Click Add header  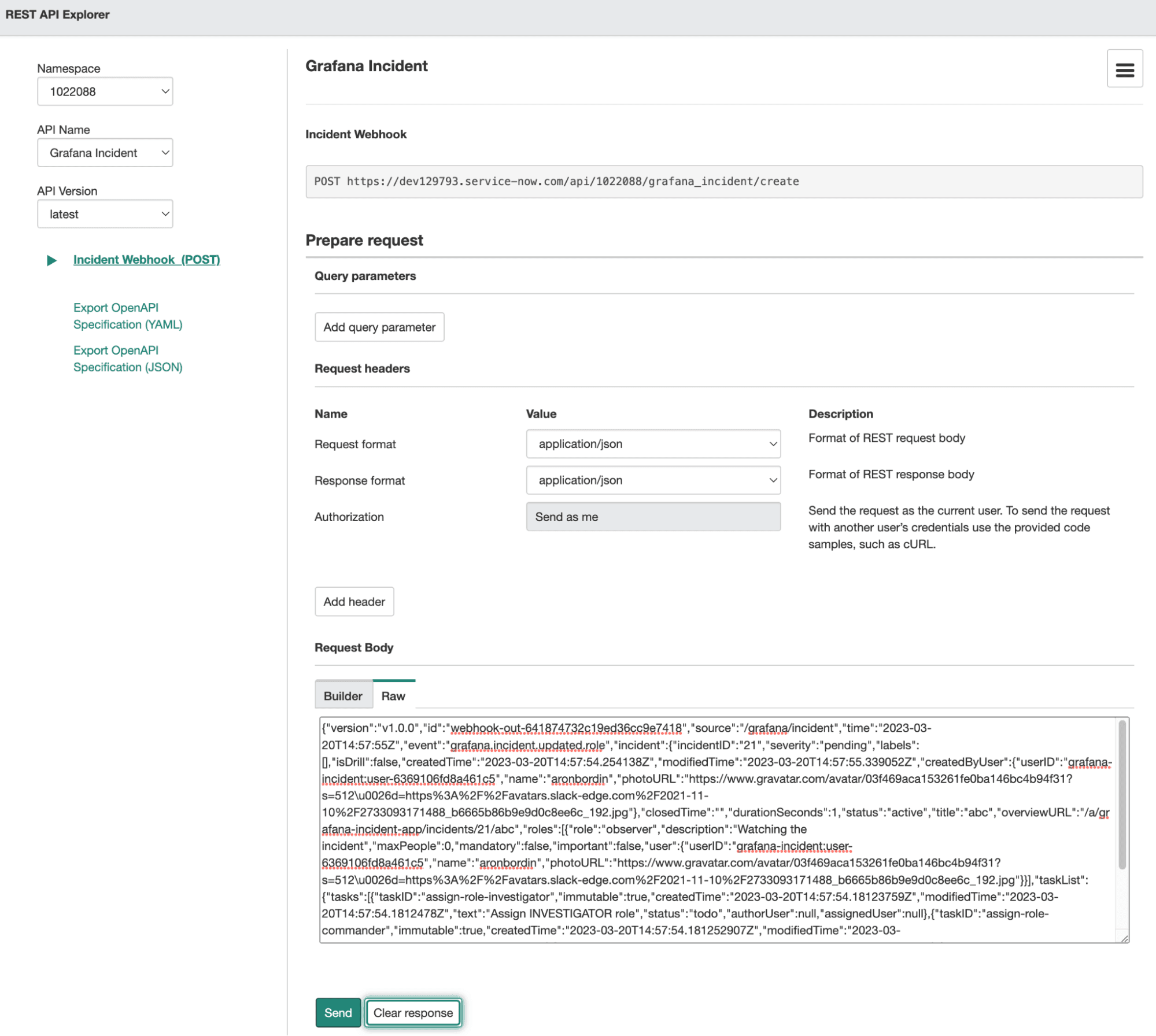coord(353,602)
